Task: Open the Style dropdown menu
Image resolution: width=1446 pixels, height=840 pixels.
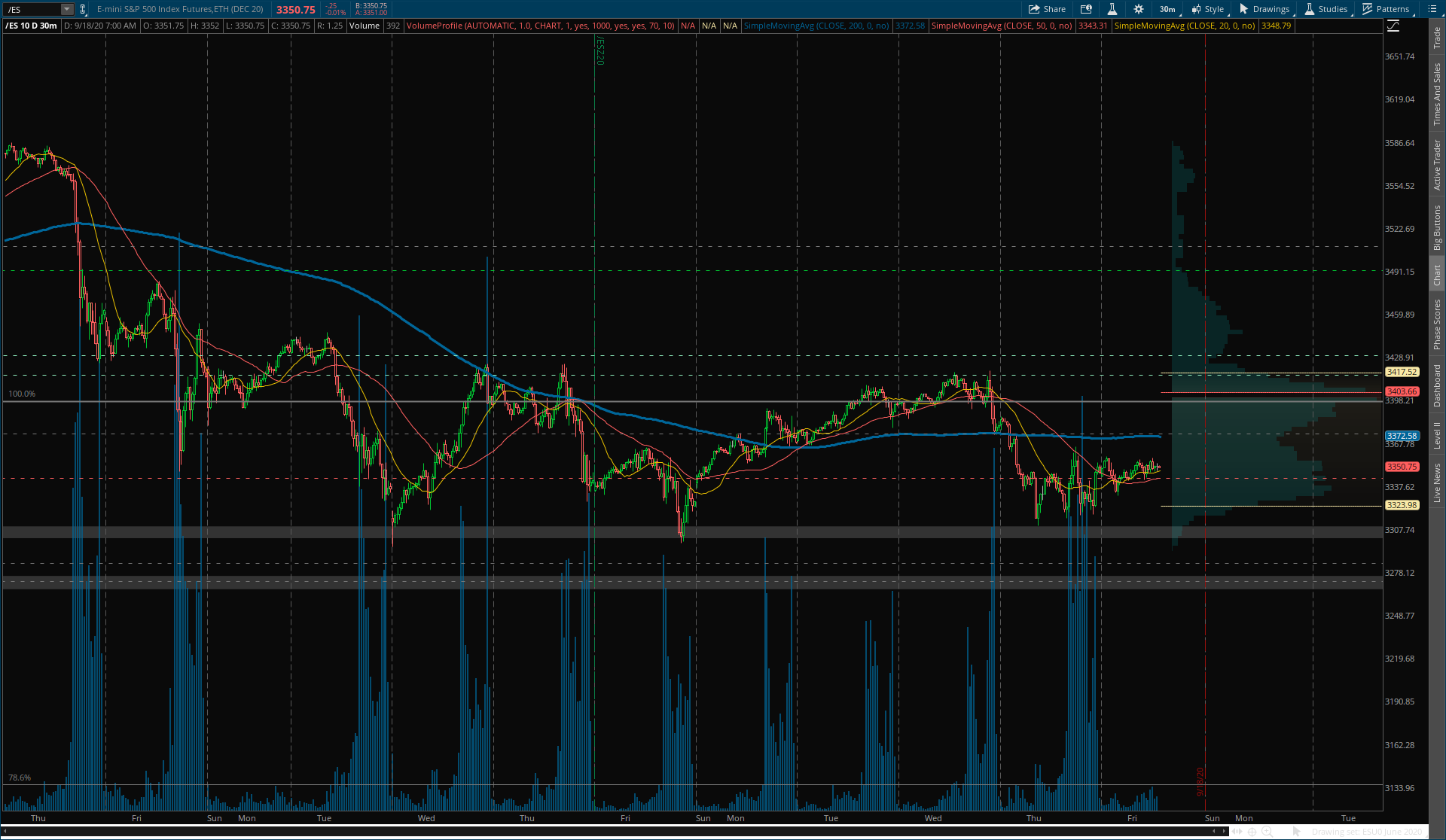Action: (1208, 9)
